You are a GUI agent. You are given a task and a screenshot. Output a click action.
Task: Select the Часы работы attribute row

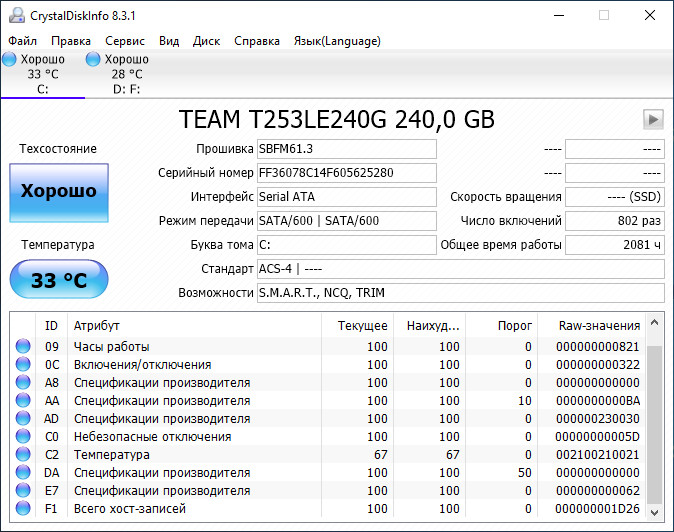coord(328,346)
